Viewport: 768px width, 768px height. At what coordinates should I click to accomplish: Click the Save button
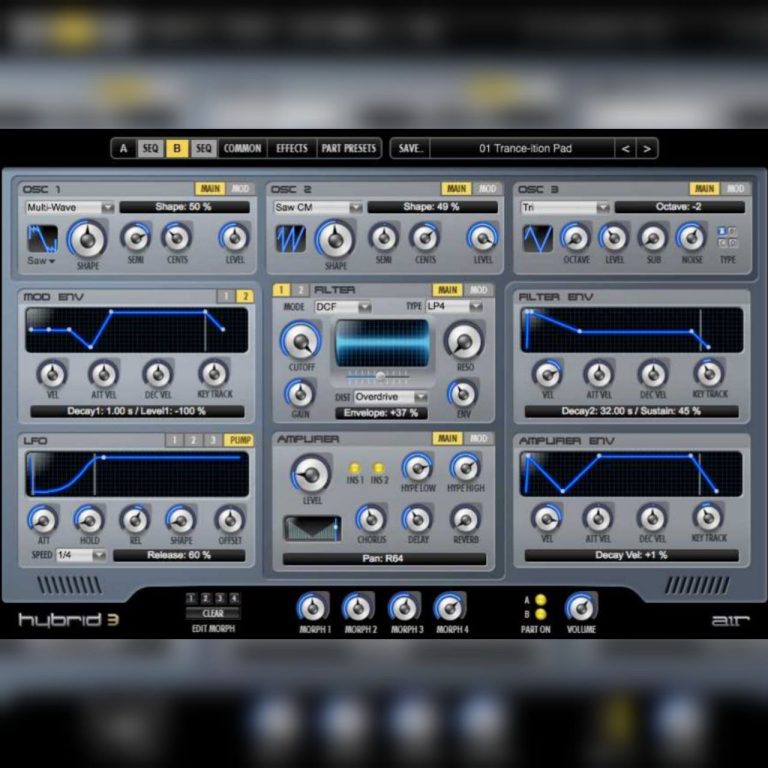410,148
